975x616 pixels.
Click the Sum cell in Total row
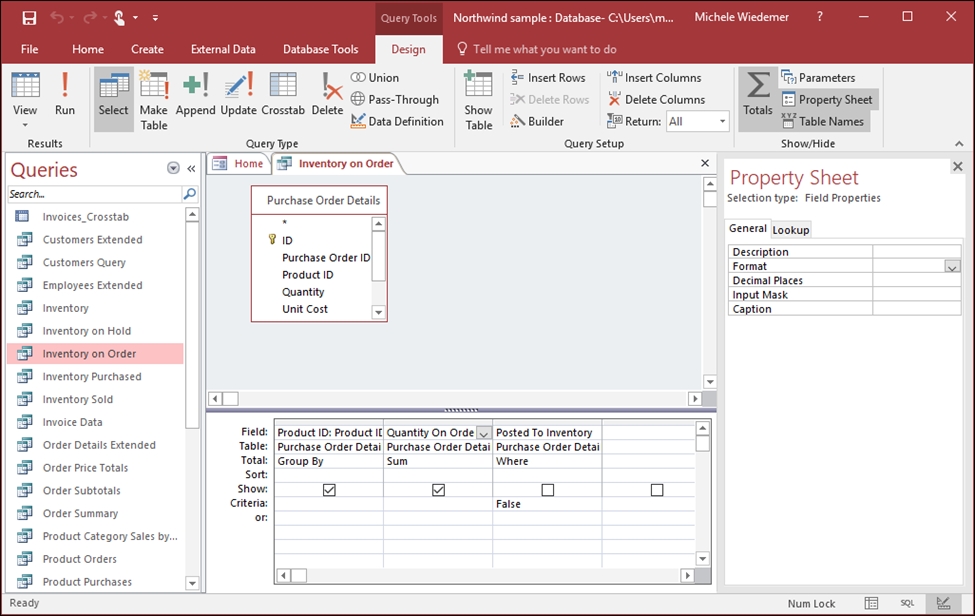click(438, 461)
